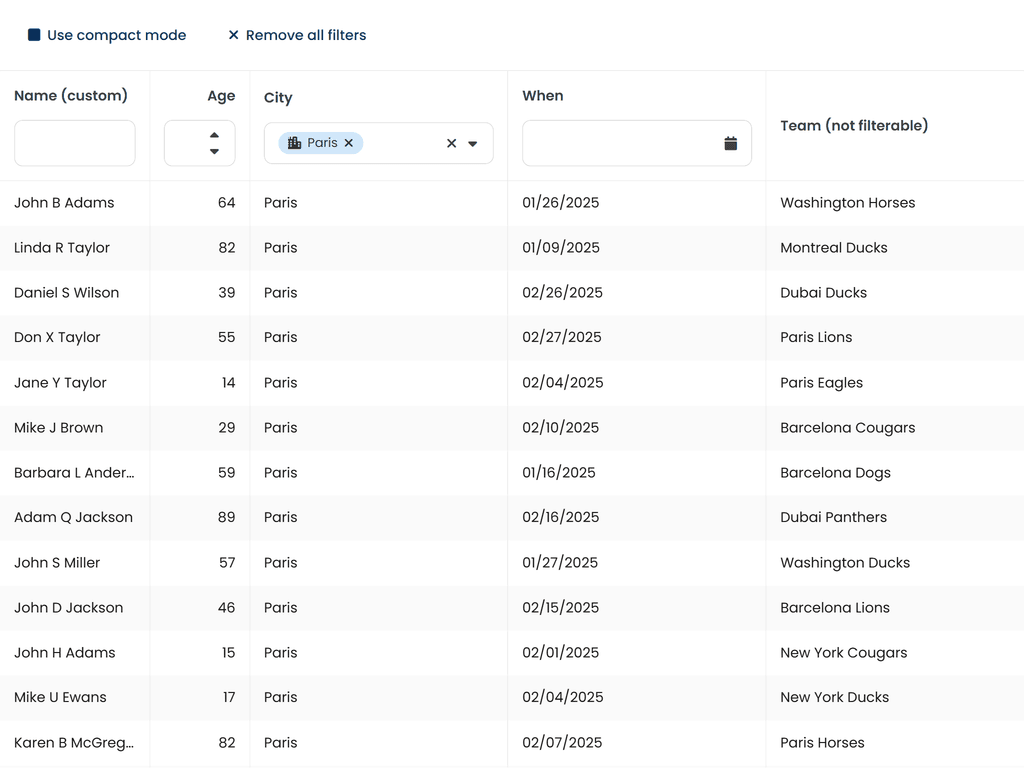The width and height of the screenshot is (1024, 768).
Task: Clear the City filter selection
Action: coord(451,143)
